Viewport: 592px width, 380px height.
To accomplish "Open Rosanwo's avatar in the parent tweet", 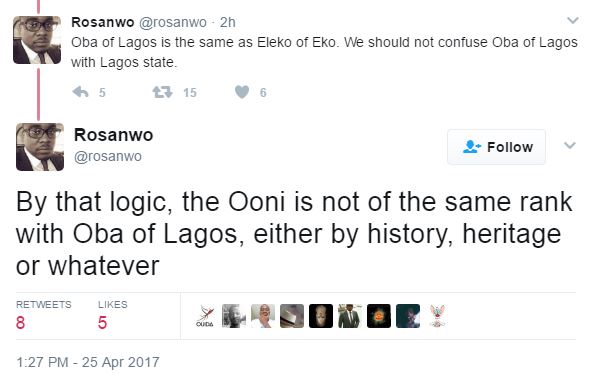I will (x=37, y=40).
